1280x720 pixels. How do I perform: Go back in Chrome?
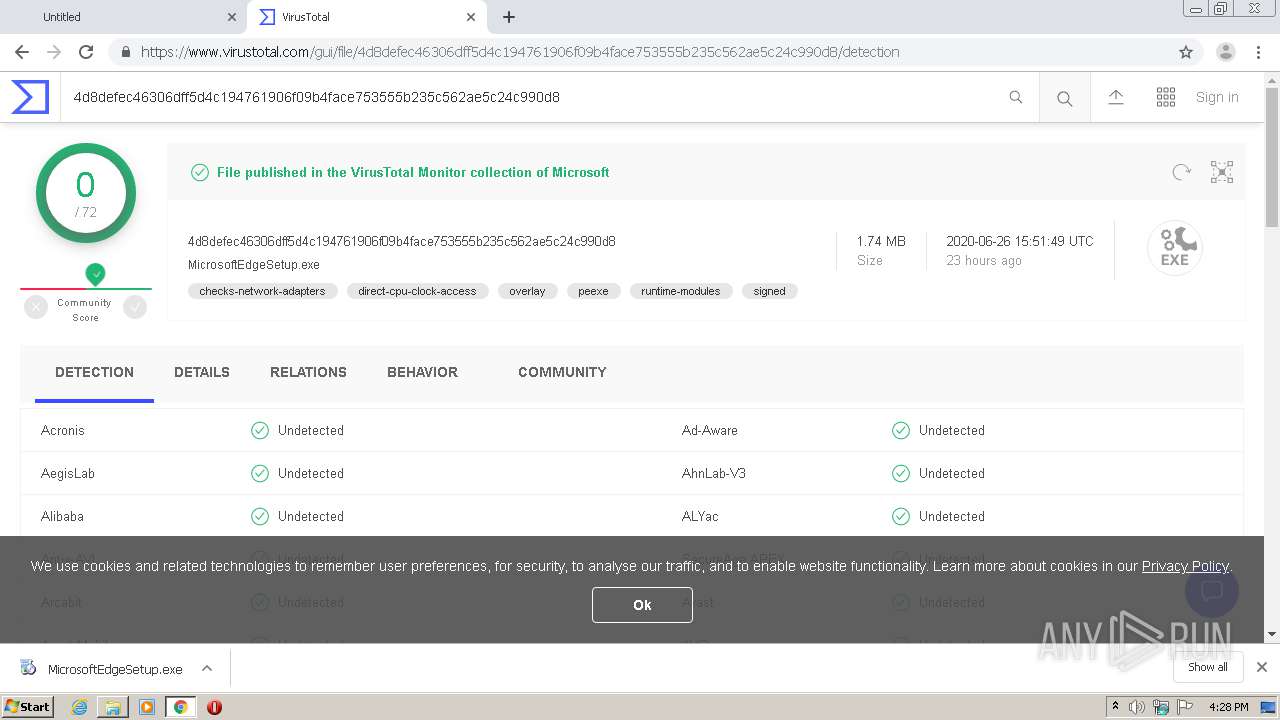point(22,52)
